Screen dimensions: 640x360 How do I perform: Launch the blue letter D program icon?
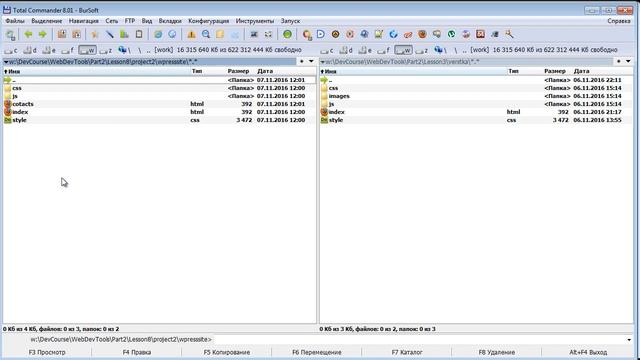click(x=321, y=34)
